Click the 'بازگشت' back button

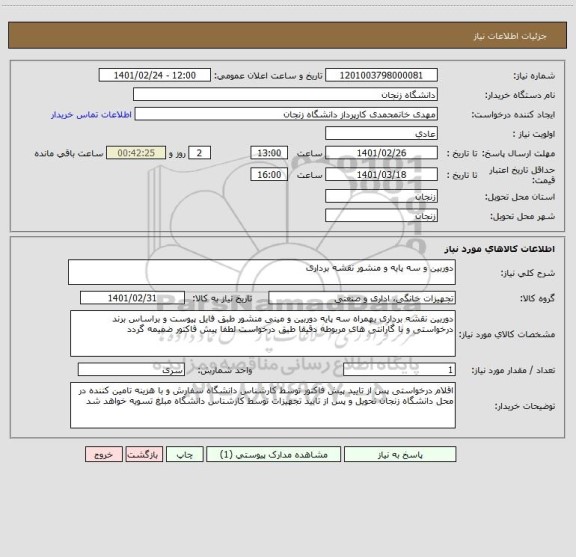[x=144, y=454]
